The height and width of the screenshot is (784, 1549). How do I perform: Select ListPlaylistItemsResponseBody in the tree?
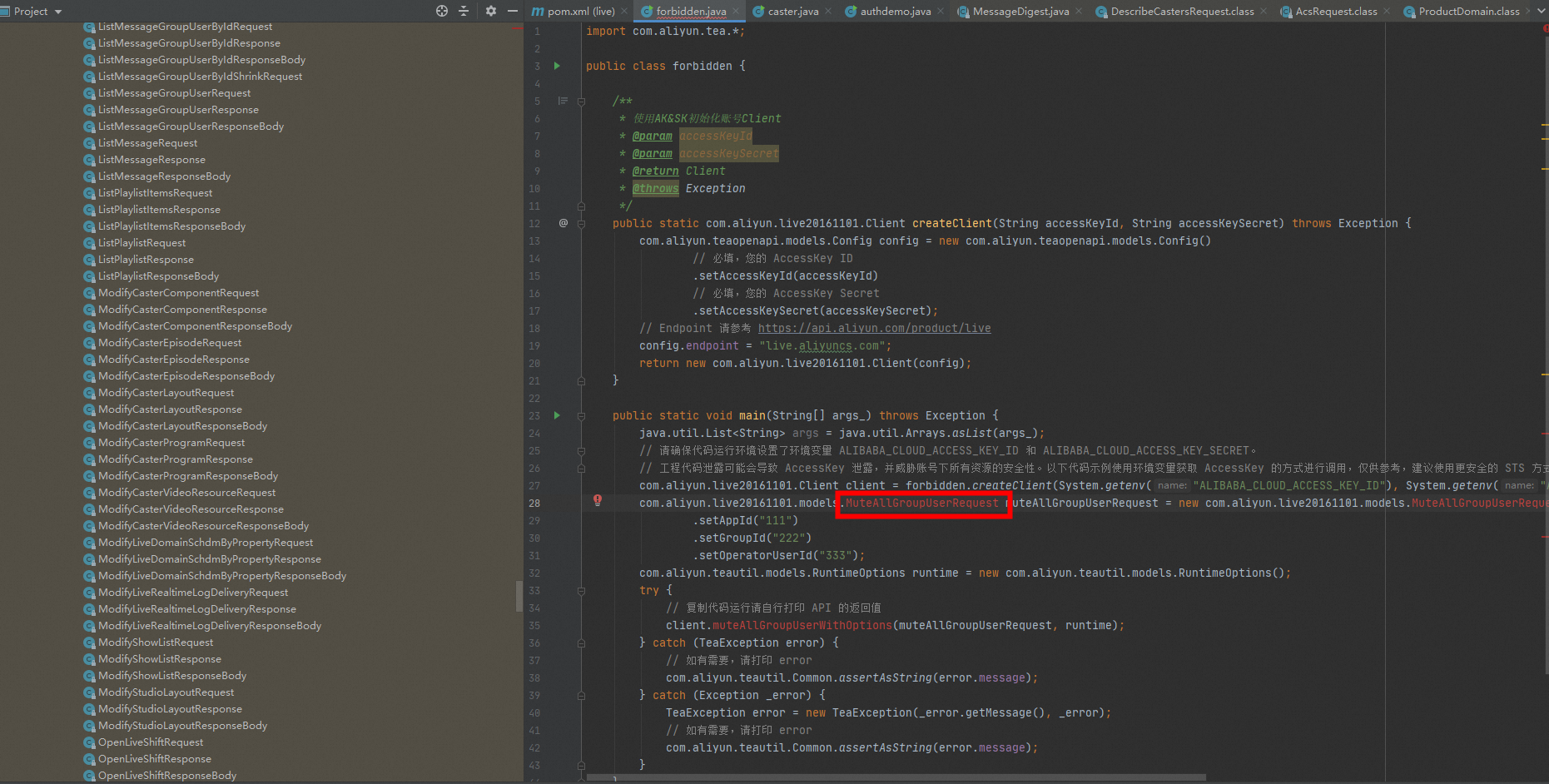tap(171, 226)
